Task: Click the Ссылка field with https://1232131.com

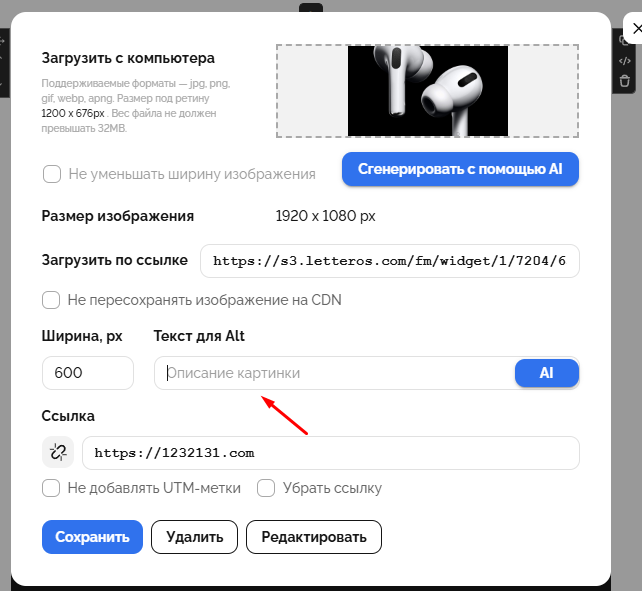Action: click(331, 453)
